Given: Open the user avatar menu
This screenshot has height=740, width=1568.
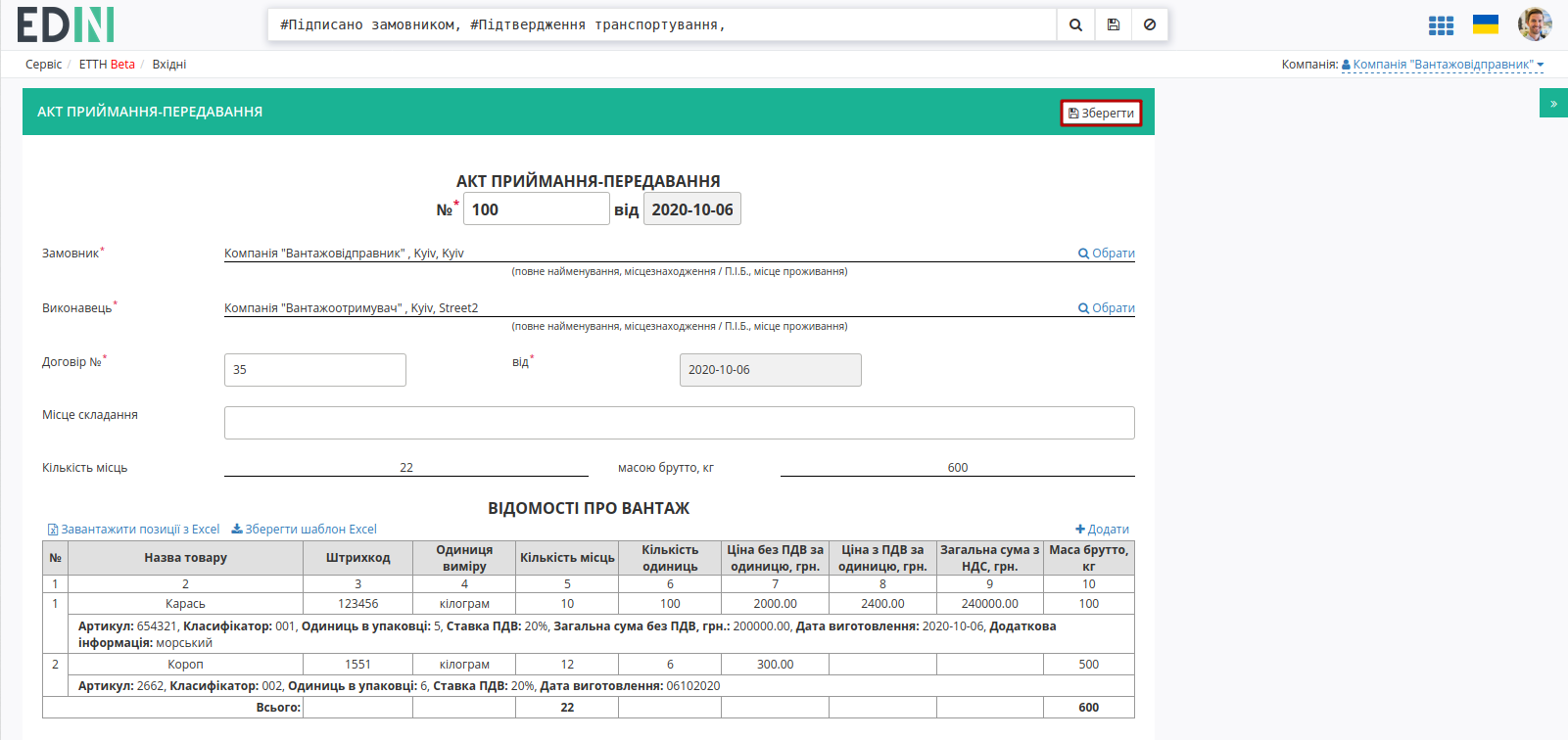Looking at the screenshot, I should pos(1535,23).
